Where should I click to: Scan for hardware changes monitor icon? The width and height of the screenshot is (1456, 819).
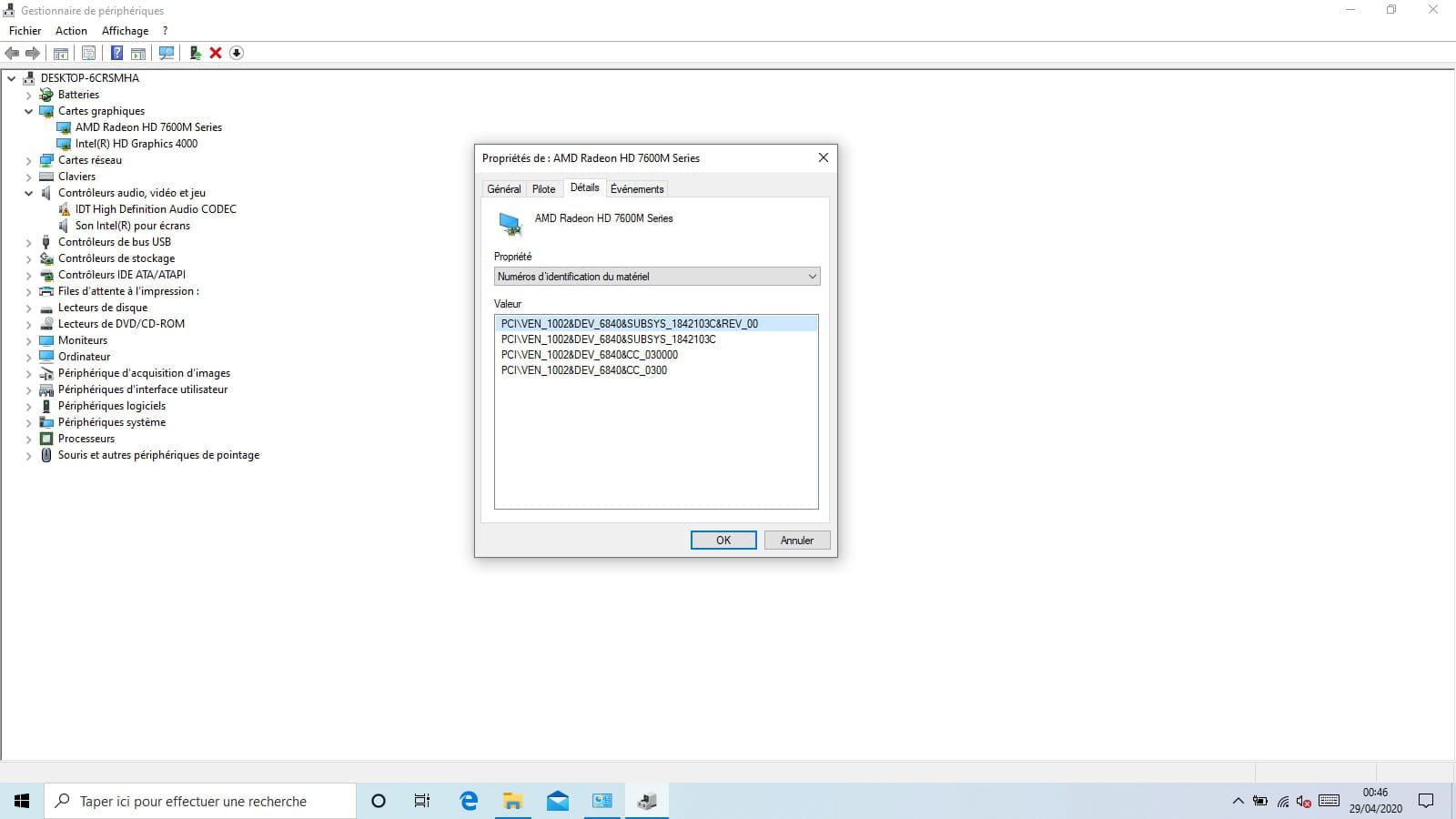pyautogui.click(x=167, y=53)
